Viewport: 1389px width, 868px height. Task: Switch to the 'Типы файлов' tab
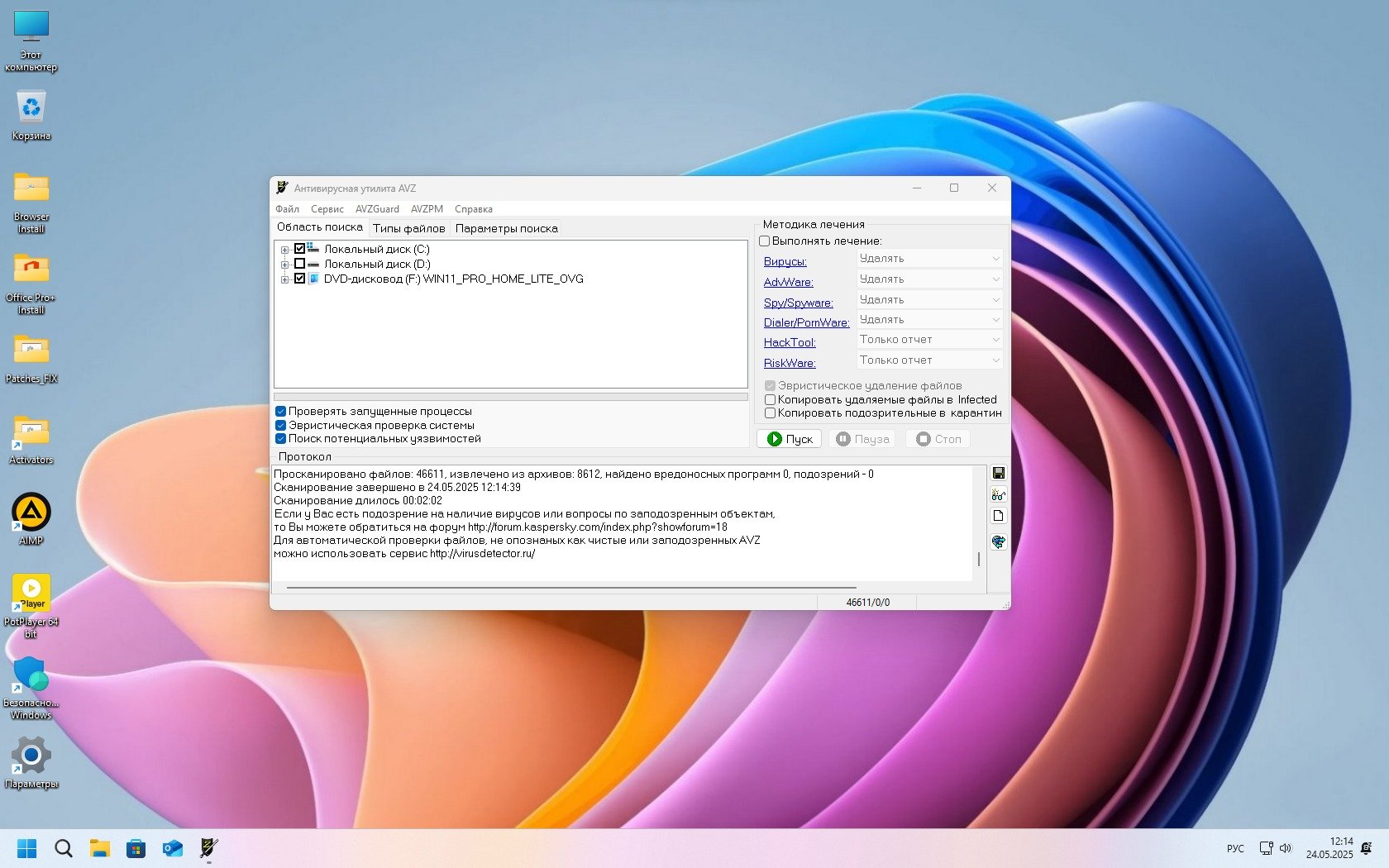pos(408,229)
